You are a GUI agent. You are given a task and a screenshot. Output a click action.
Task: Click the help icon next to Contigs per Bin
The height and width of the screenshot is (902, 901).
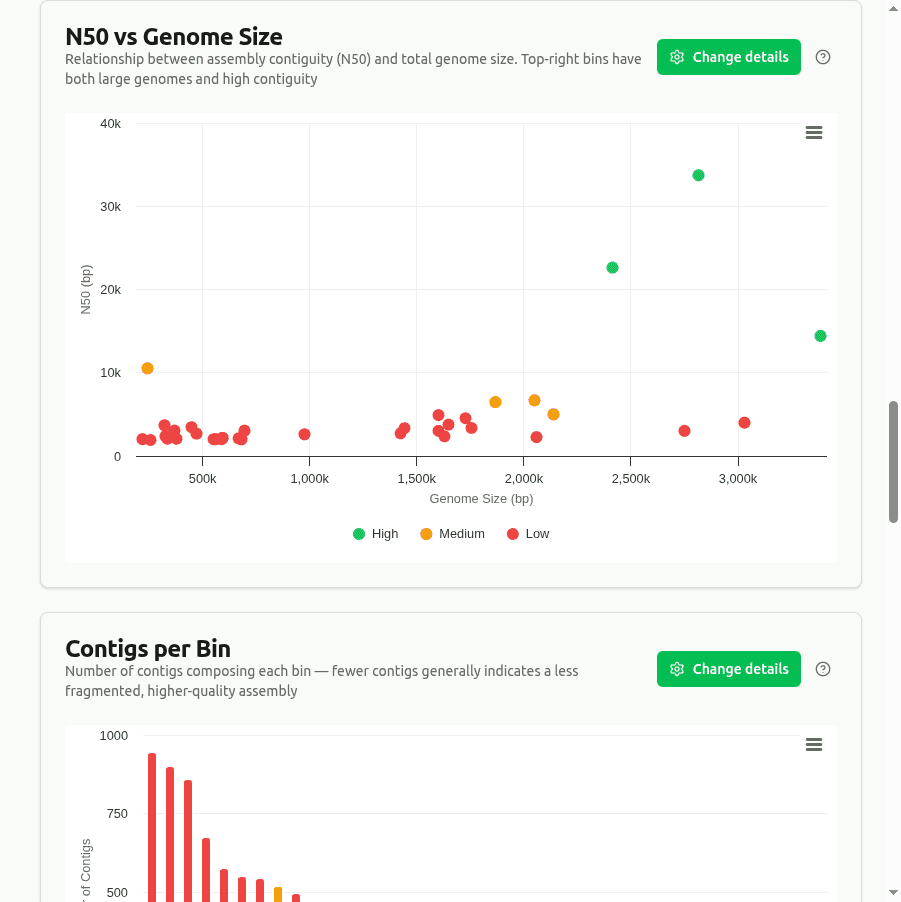822,669
